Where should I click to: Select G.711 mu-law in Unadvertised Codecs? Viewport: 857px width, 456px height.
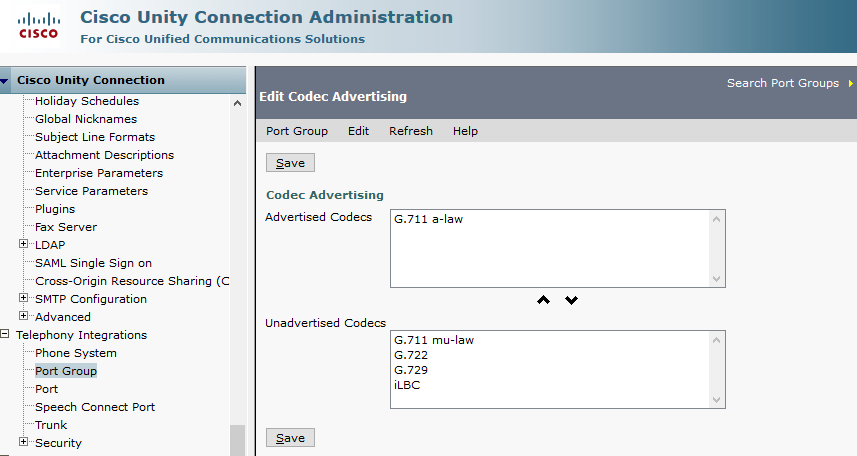[x=434, y=340]
